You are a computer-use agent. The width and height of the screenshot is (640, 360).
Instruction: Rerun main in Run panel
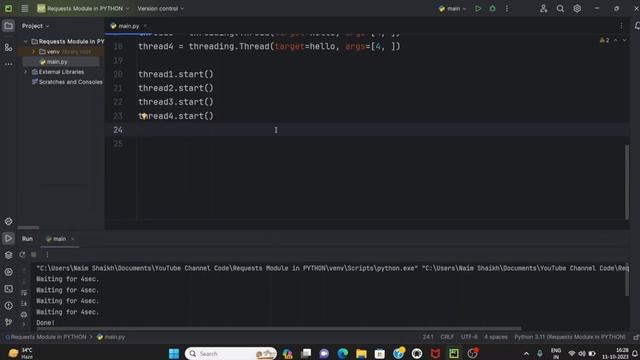[22, 255]
